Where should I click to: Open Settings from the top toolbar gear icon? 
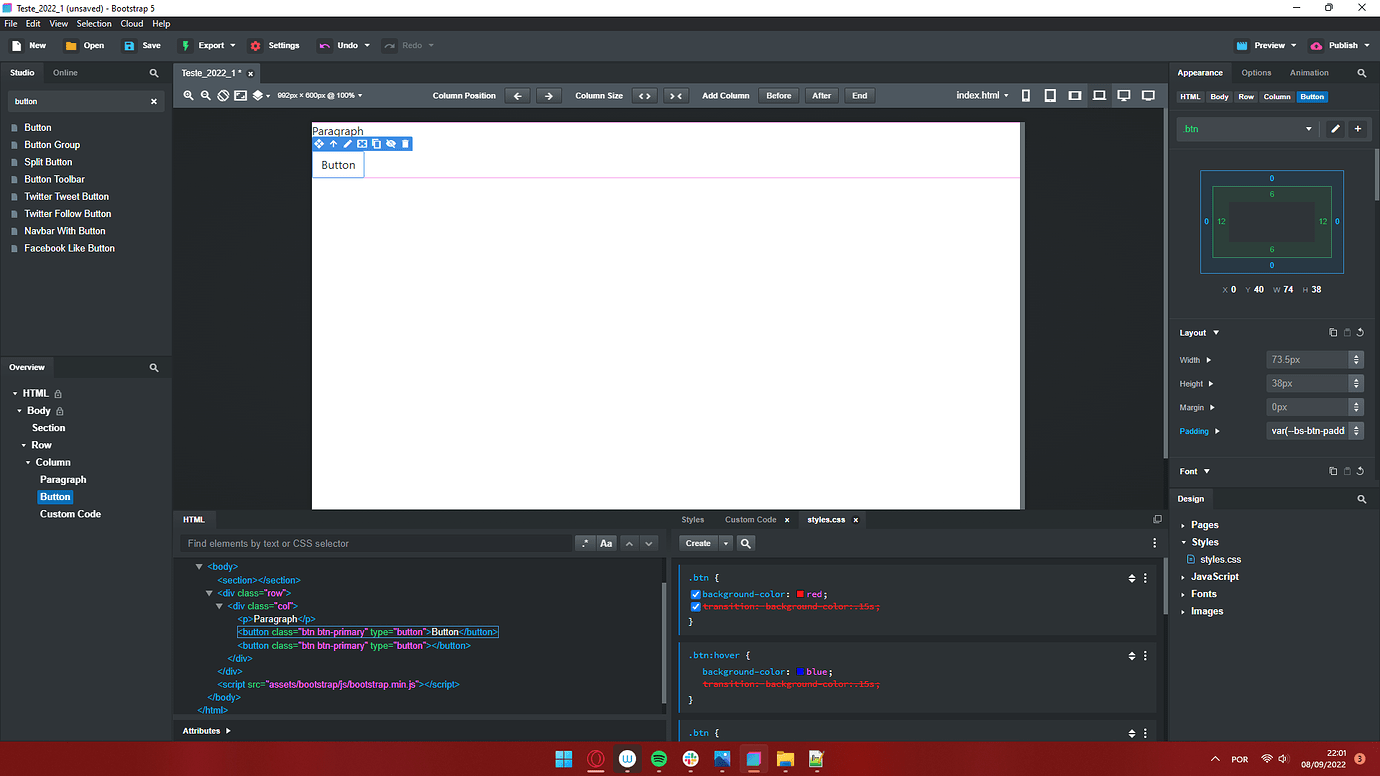(x=274, y=45)
